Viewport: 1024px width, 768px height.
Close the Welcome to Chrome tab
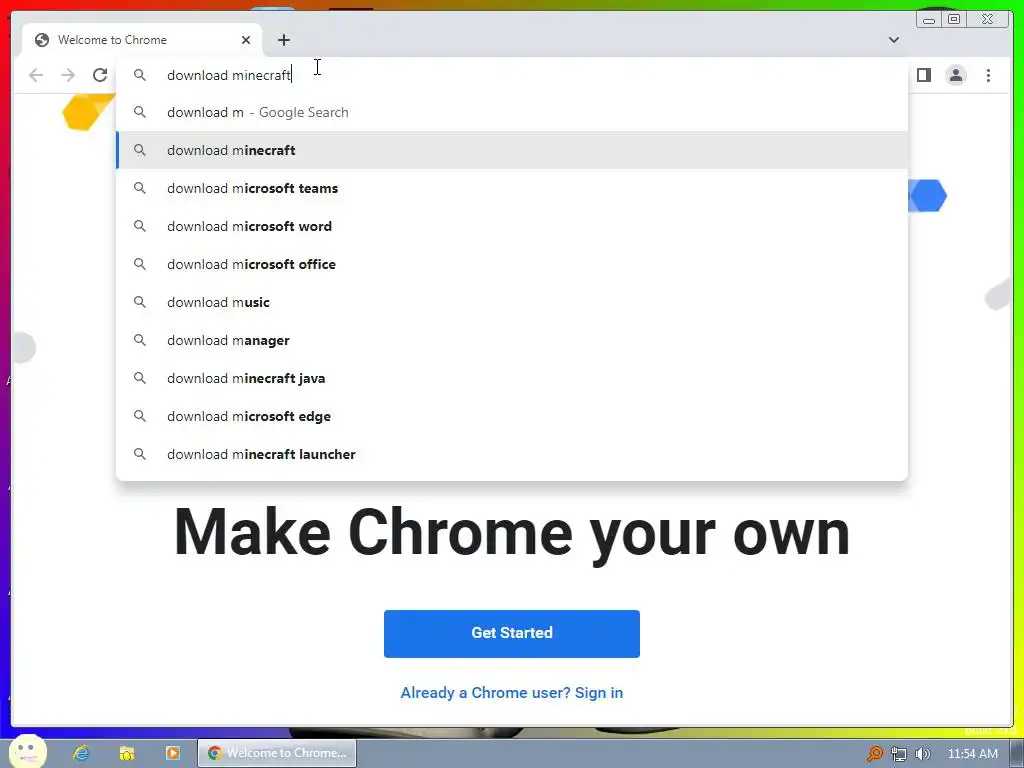pos(246,40)
